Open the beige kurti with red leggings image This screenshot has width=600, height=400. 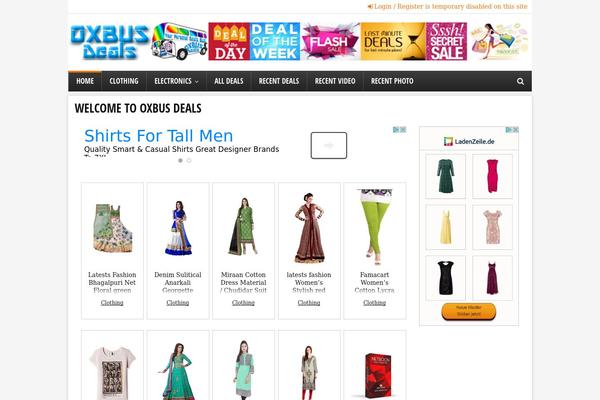point(309,372)
